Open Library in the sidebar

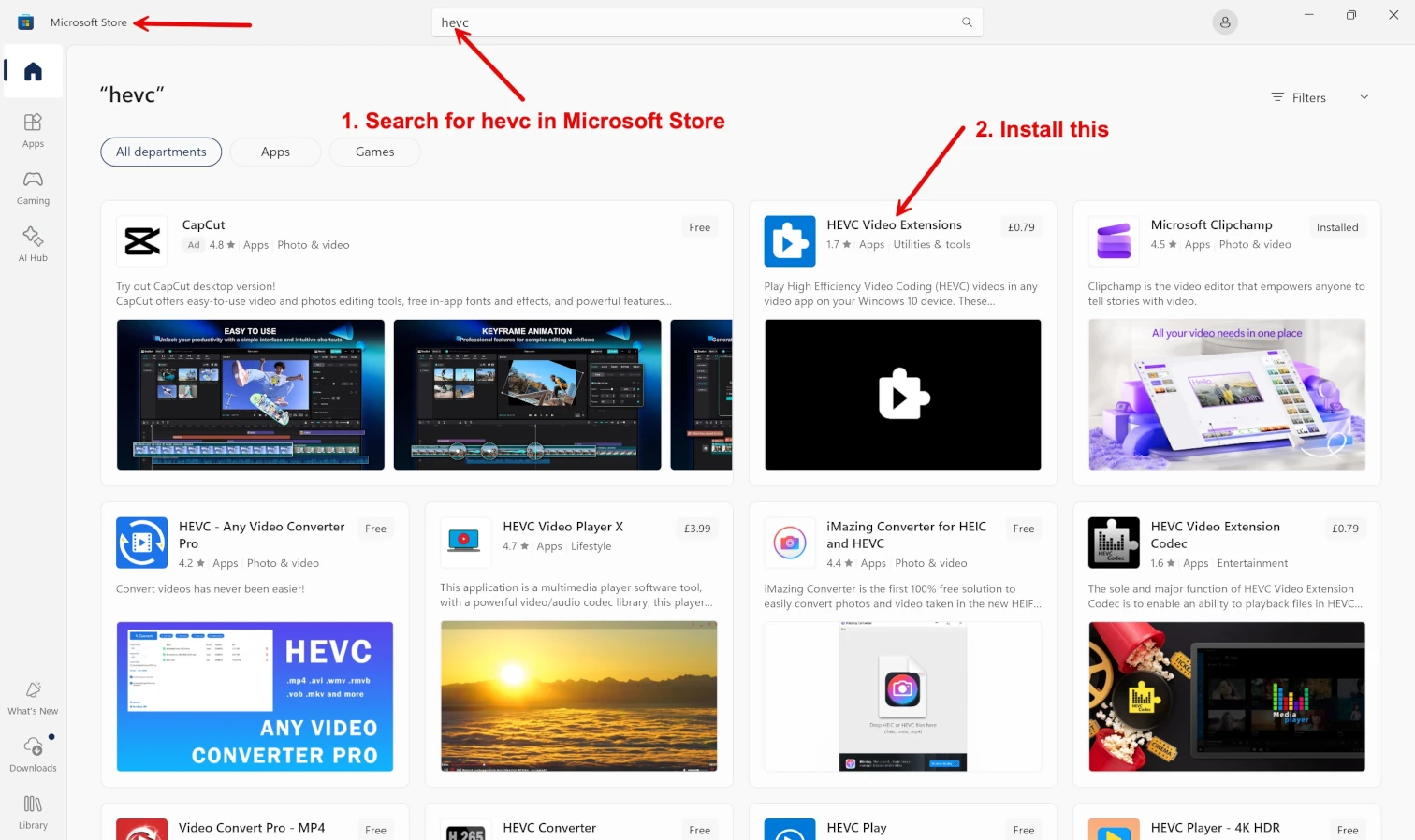(x=33, y=812)
